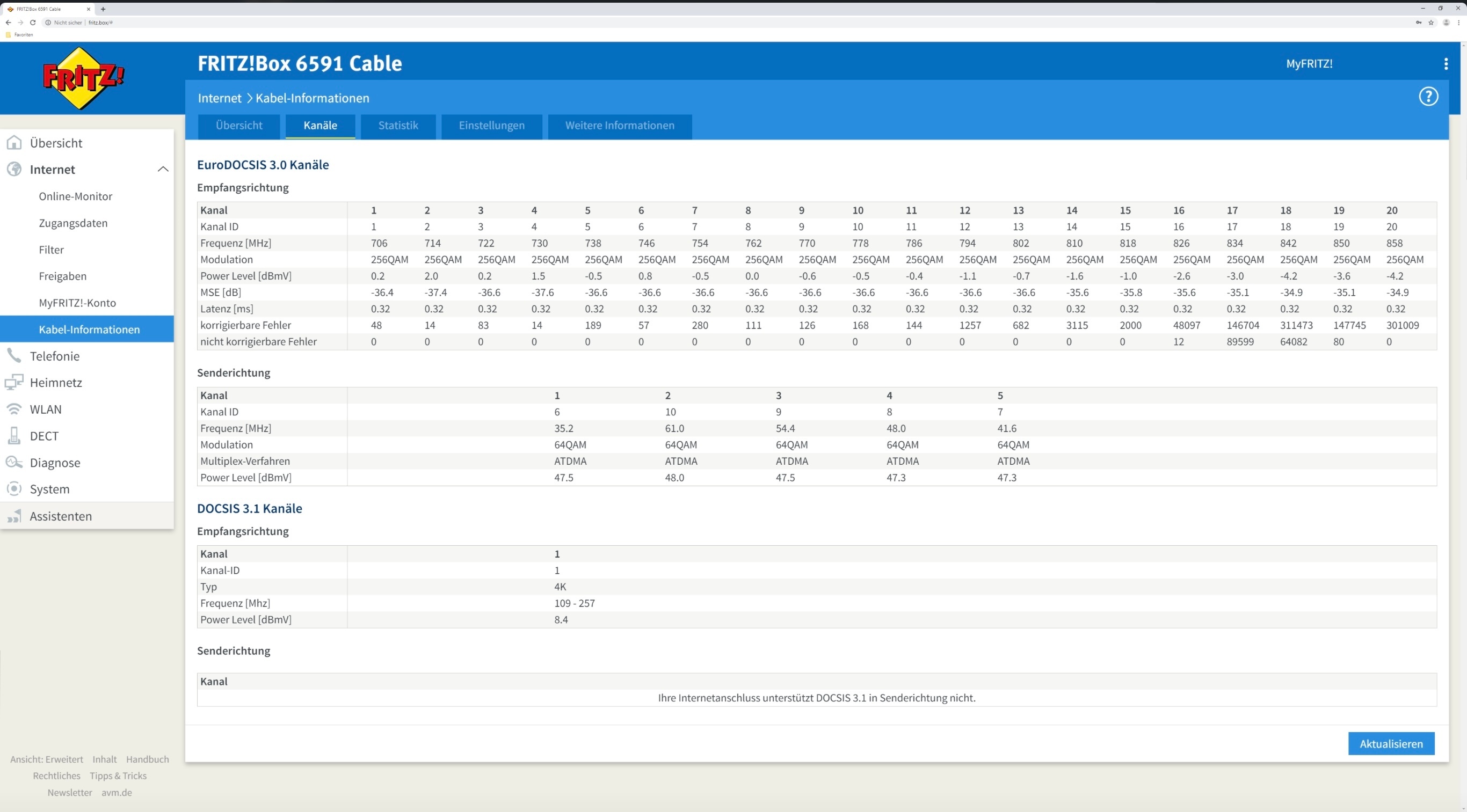Select Kabel-Informationen in the sidebar

[86, 329]
